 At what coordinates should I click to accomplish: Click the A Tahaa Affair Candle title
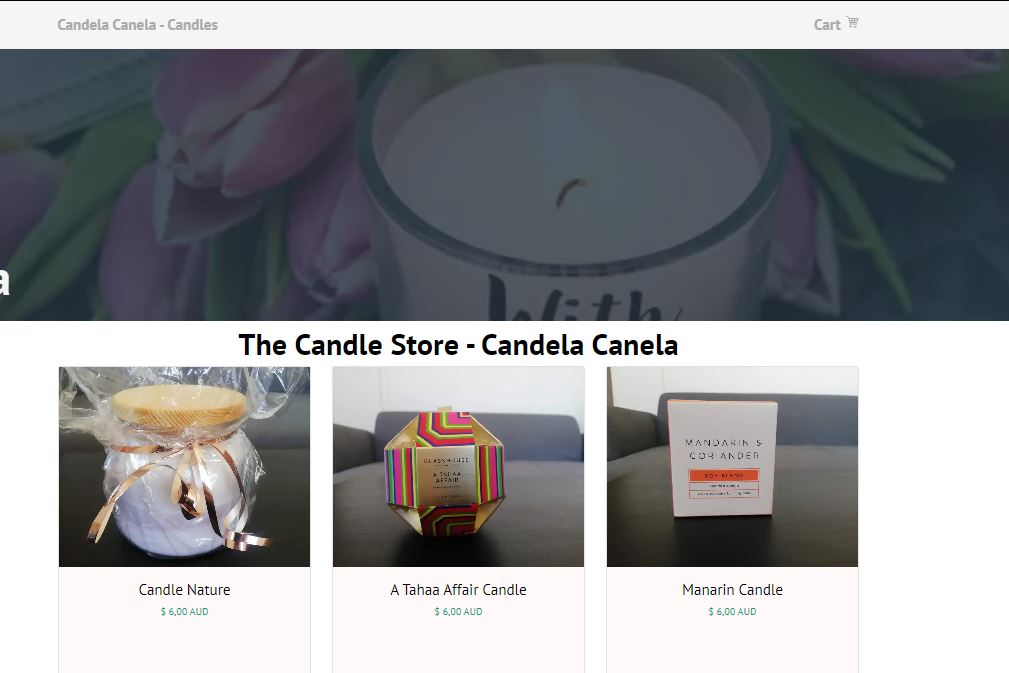pyautogui.click(x=458, y=589)
